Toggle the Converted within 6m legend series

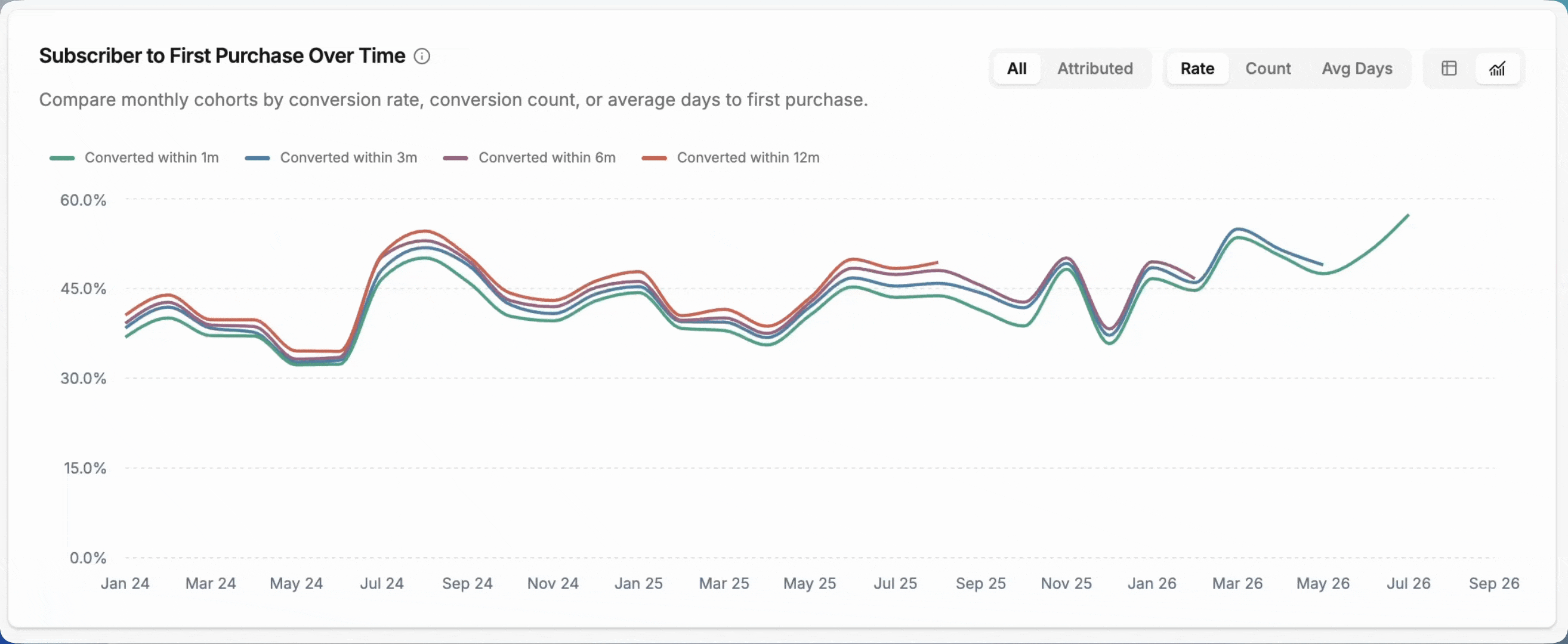(530, 157)
